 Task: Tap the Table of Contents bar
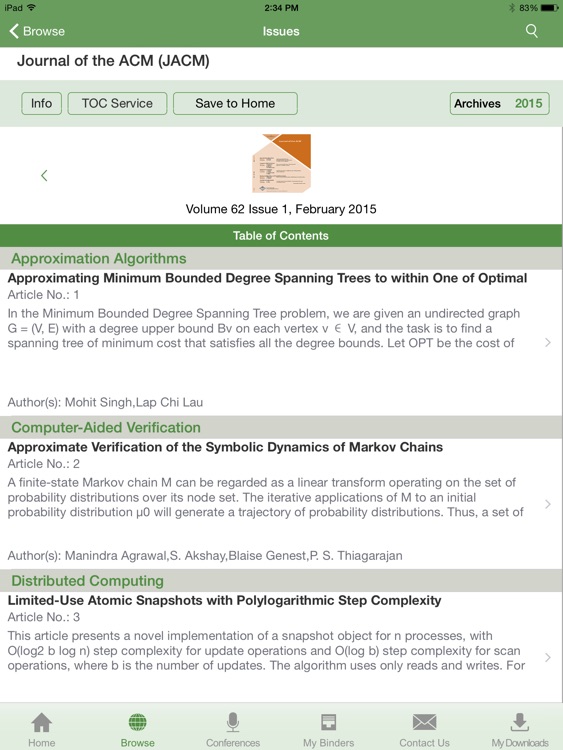coord(281,235)
